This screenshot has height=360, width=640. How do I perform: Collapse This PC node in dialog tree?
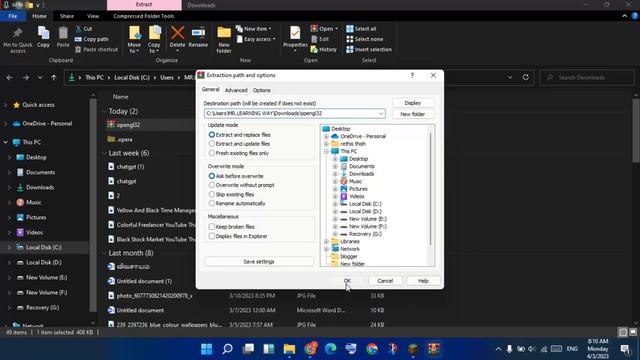[326, 151]
